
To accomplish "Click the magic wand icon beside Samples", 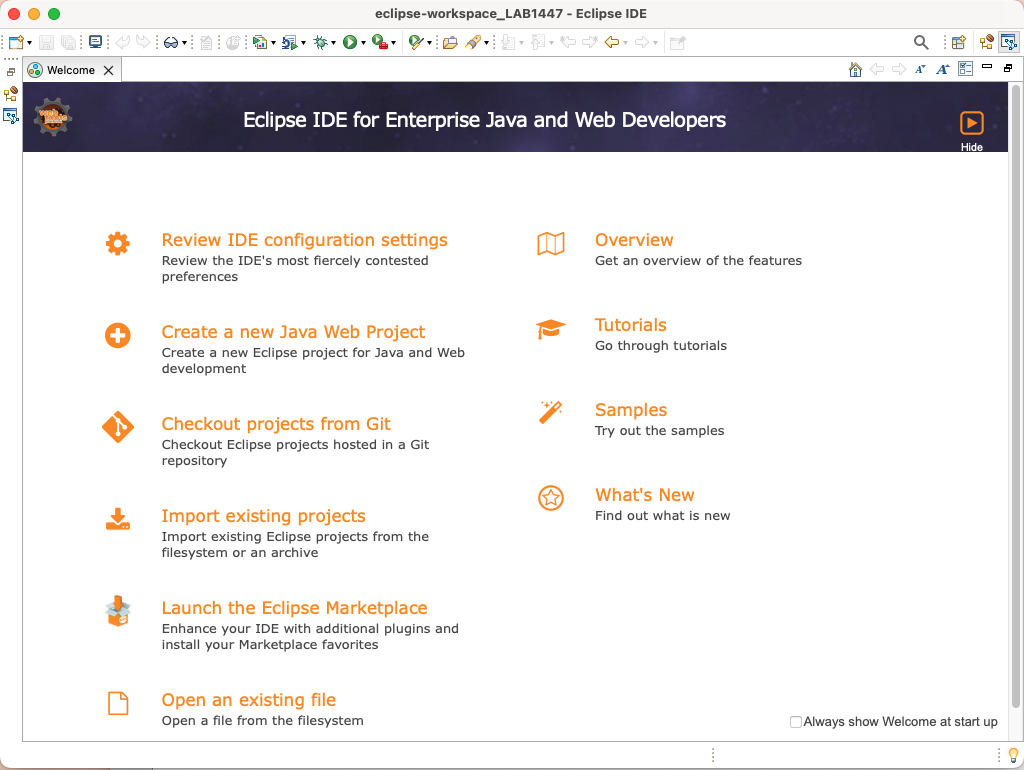I will [x=551, y=413].
